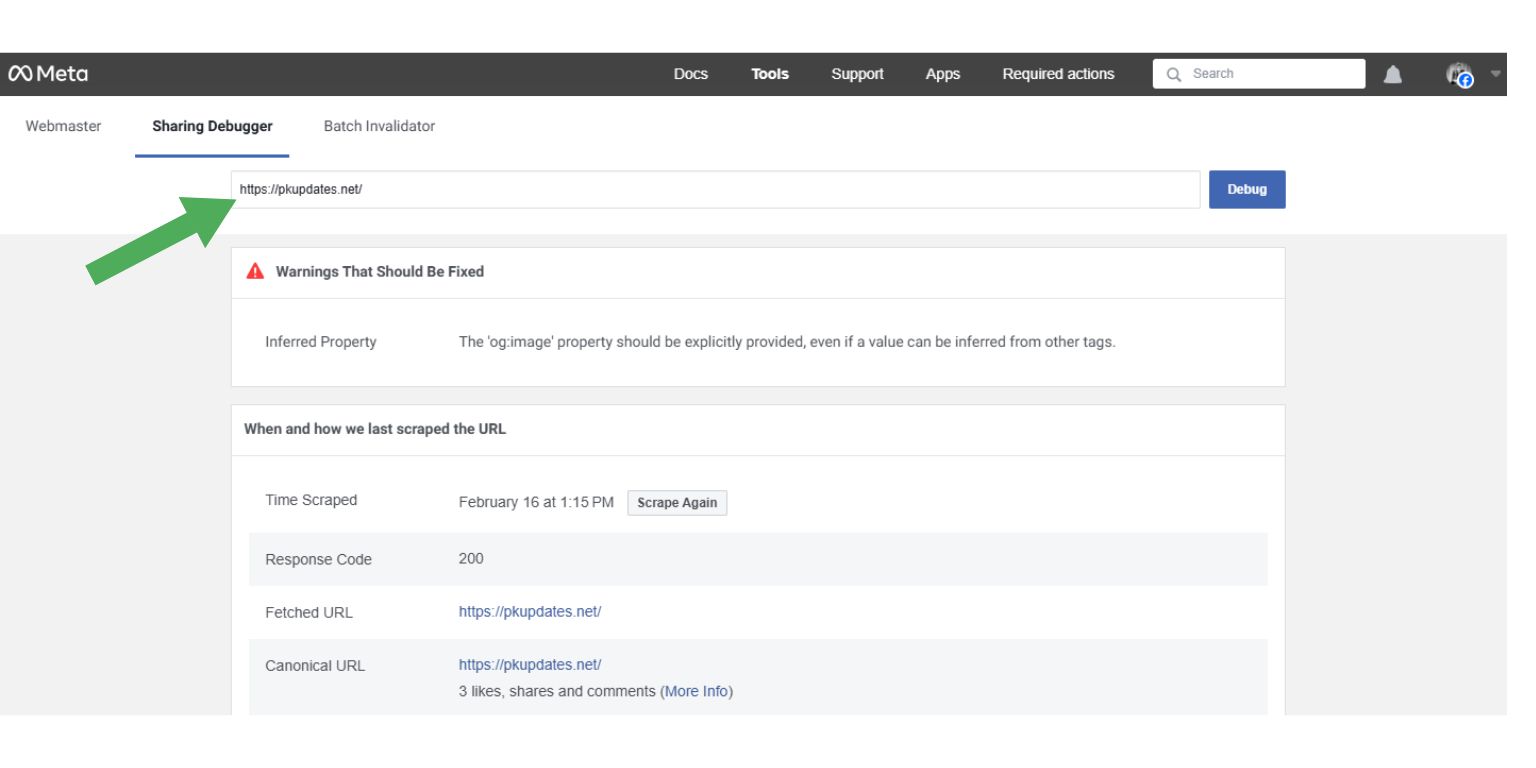
Task: Open the Apps menu
Action: pyautogui.click(x=943, y=74)
